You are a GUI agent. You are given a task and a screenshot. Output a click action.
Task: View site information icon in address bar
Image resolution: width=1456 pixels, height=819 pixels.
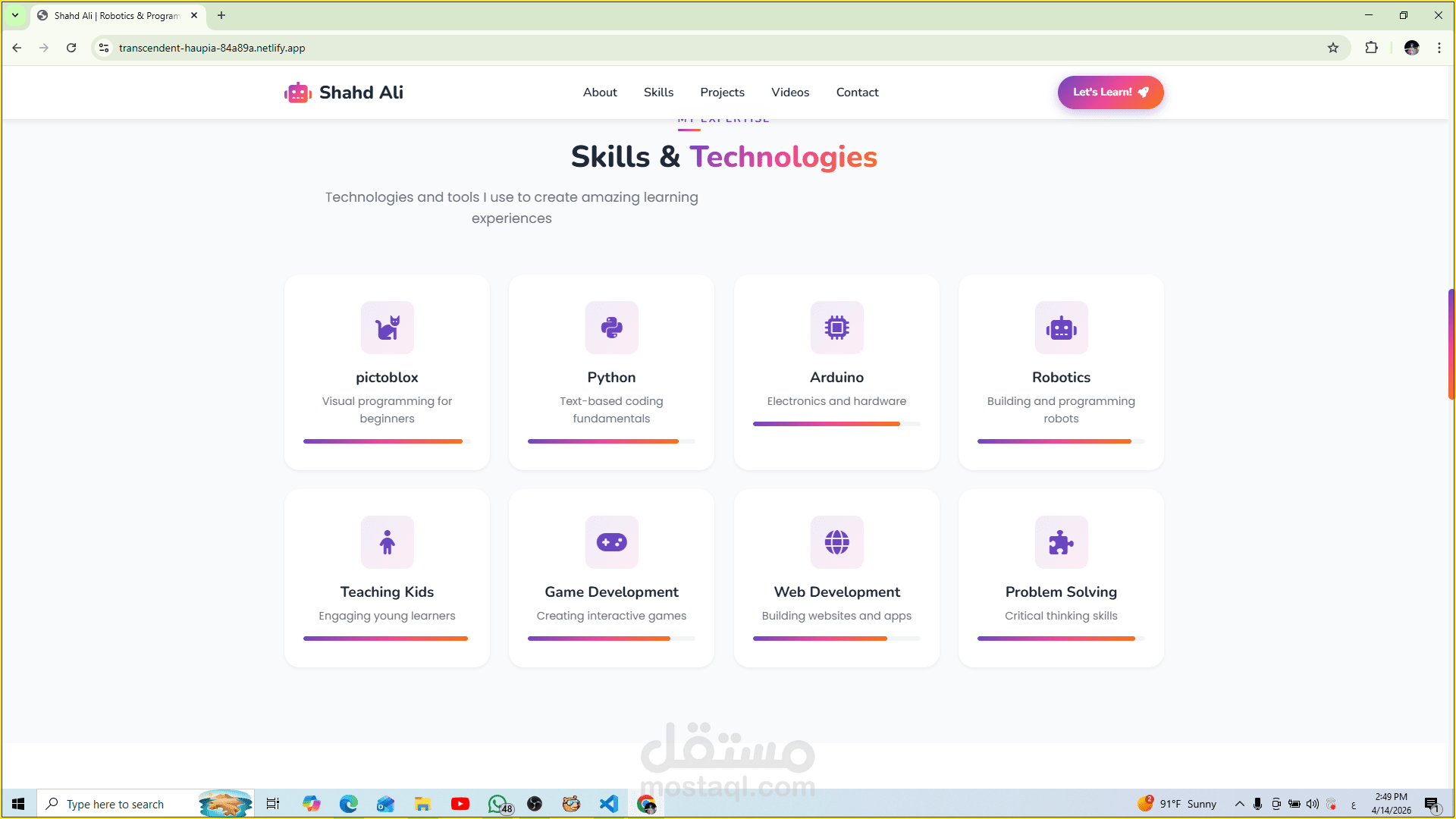click(104, 48)
